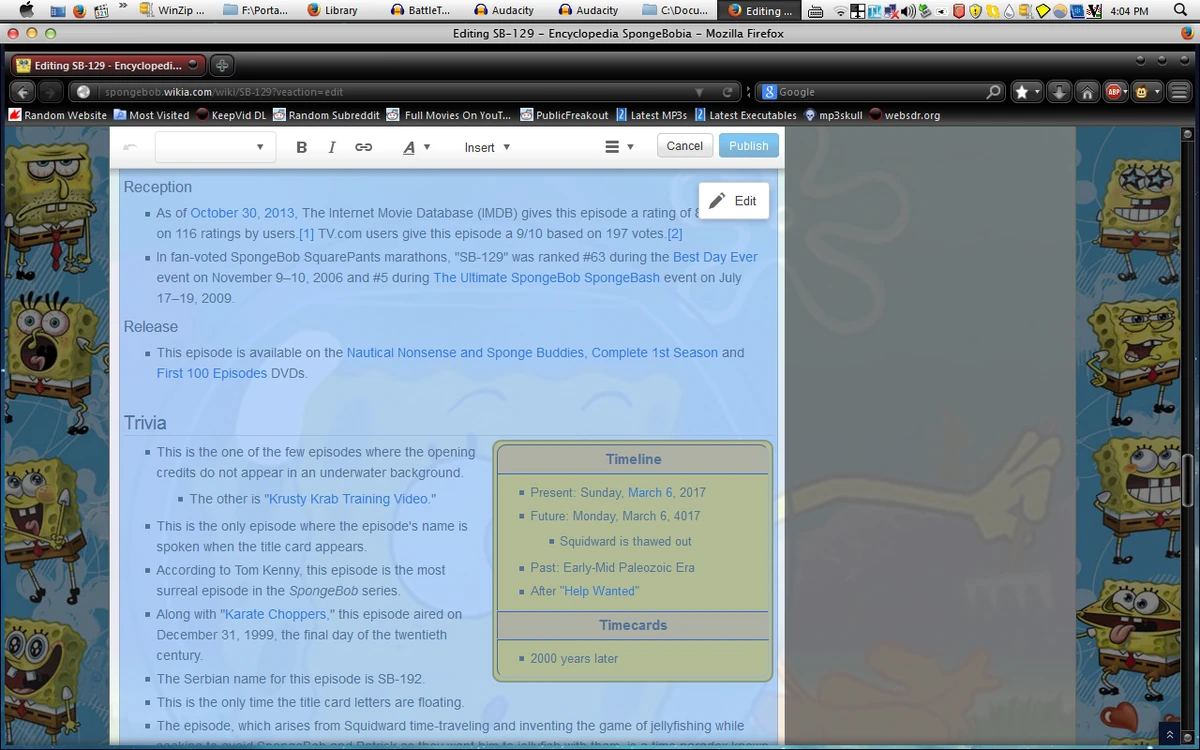
Task: Cancel editing the SB-129 page
Action: pos(684,145)
